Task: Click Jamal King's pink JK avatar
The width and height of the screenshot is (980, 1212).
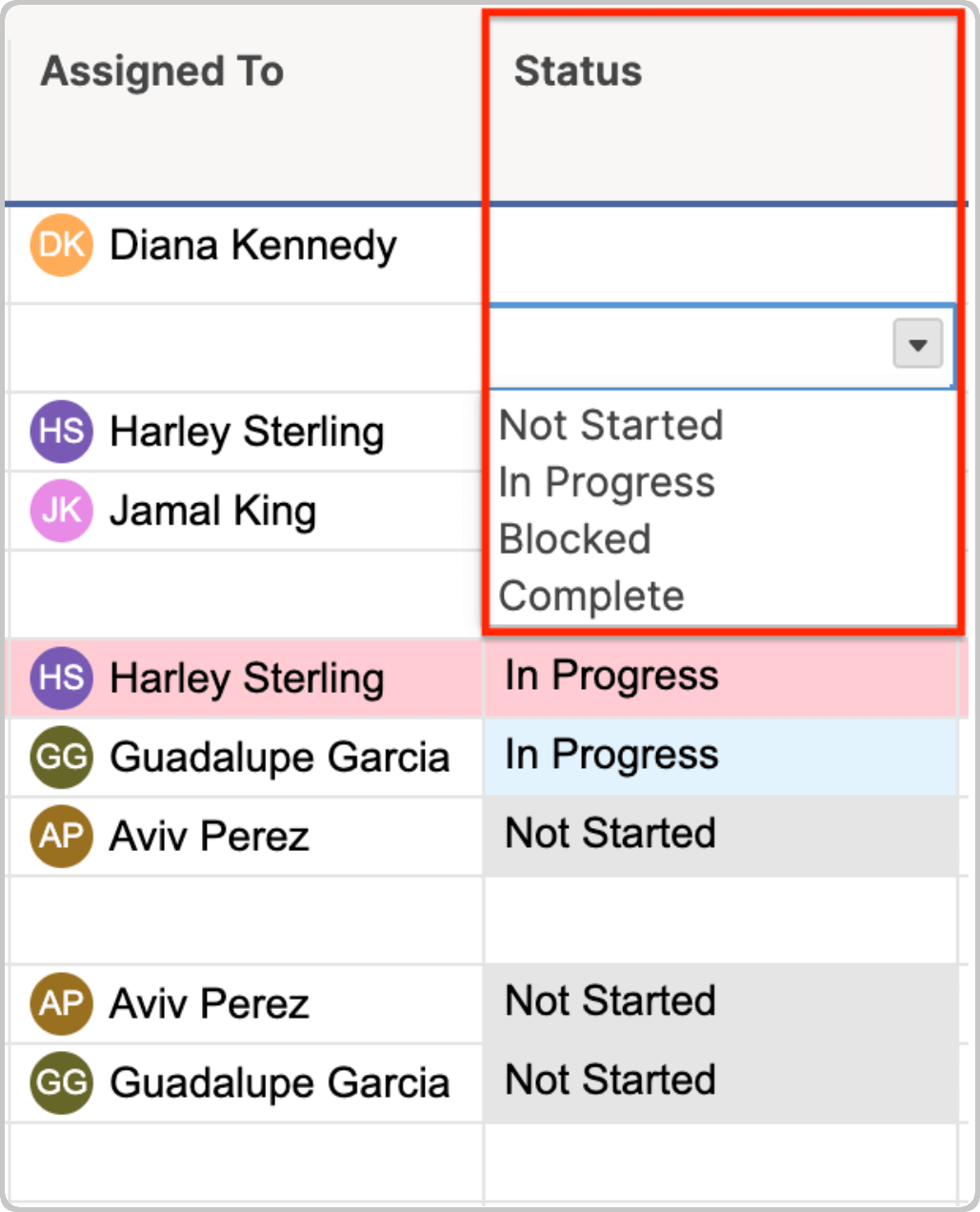Action: pos(62,510)
